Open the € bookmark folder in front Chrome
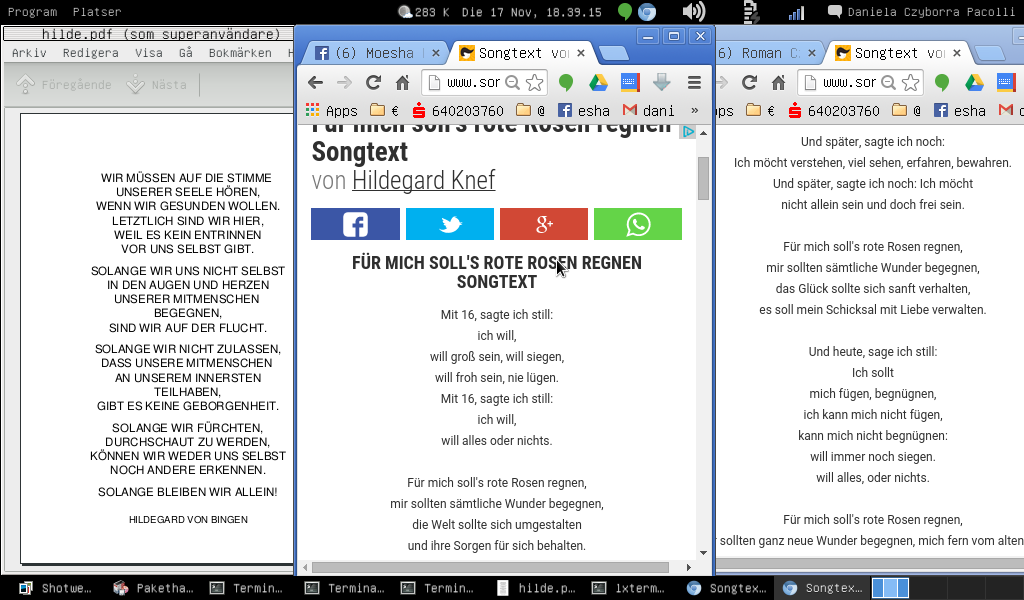 385,110
